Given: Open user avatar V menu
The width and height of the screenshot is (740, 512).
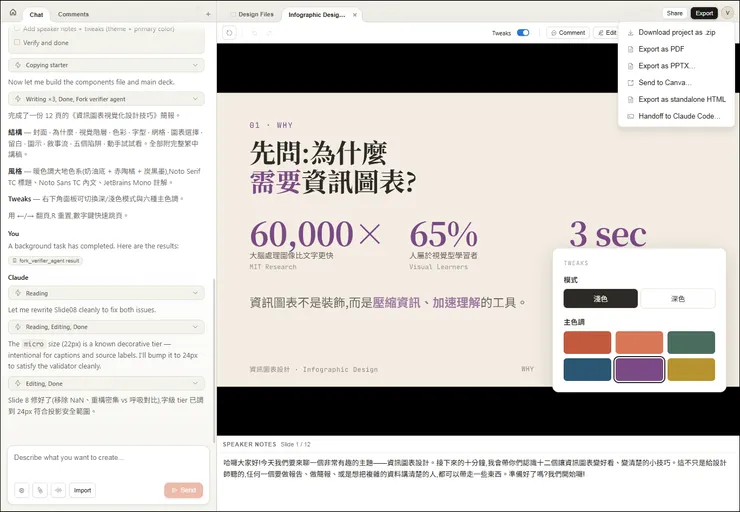Looking at the screenshot, I should pos(727,13).
